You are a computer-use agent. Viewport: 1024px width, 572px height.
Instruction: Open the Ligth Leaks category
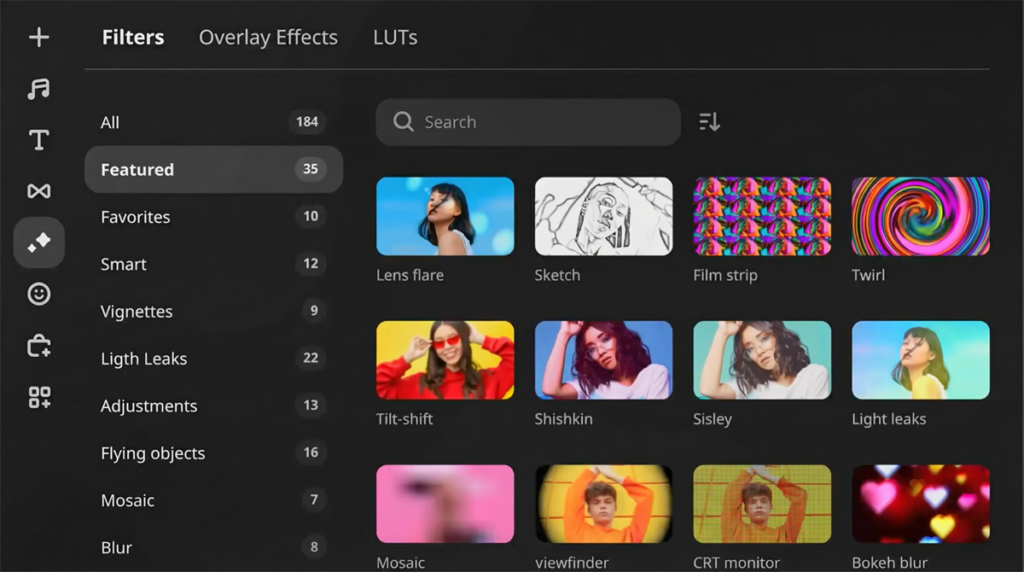click(214, 358)
